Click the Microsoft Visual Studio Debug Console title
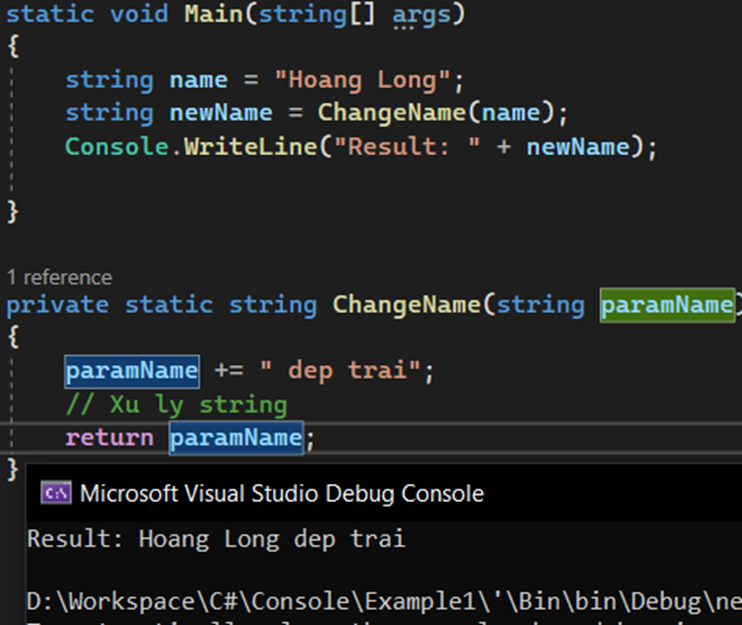 (281, 493)
